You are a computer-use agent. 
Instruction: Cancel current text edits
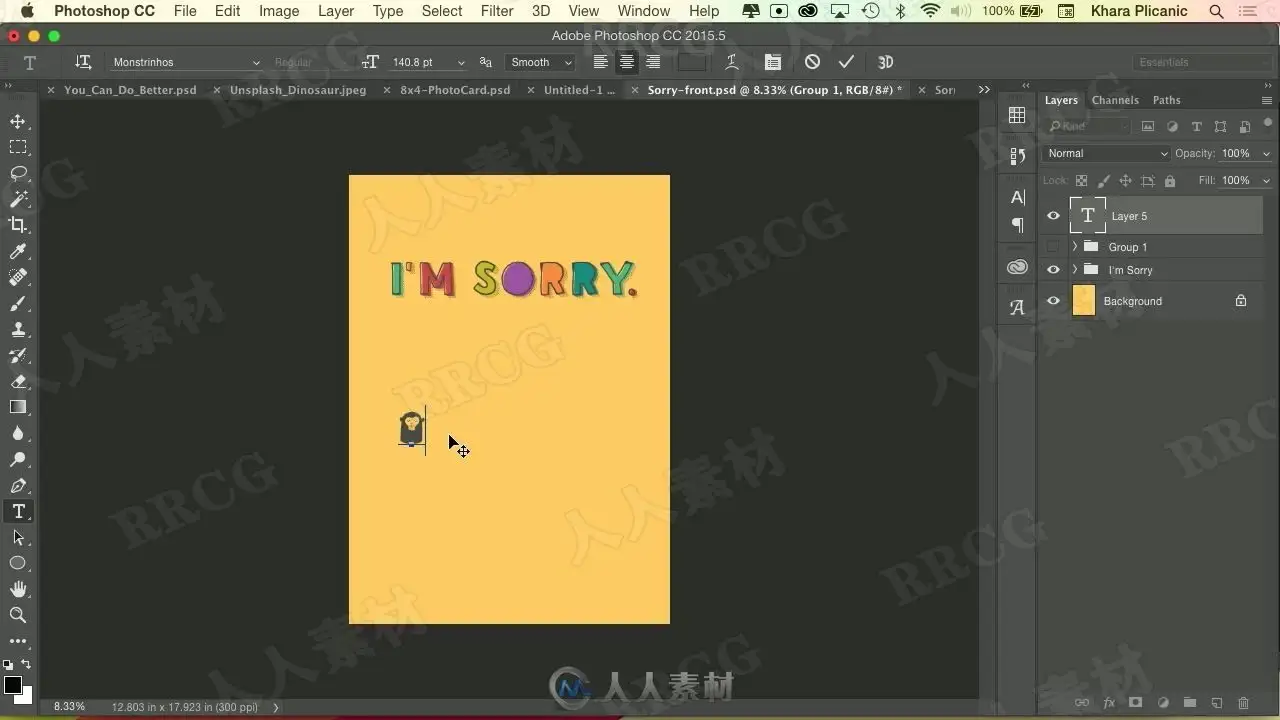[x=812, y=62]
